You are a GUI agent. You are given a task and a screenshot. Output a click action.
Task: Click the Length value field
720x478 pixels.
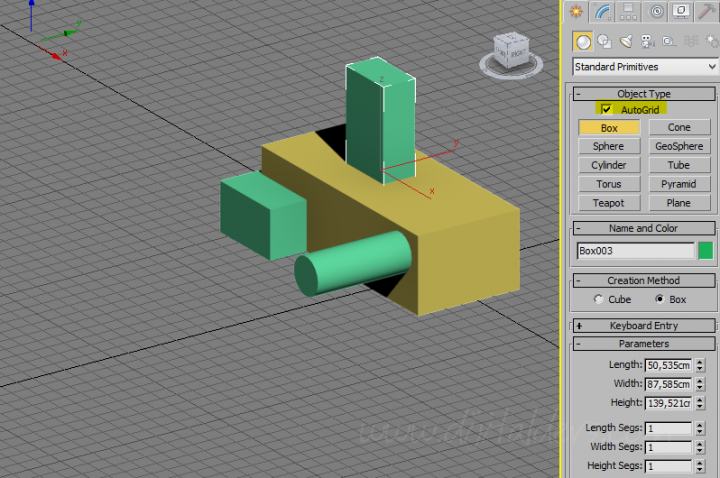click(x=668, y=366)
